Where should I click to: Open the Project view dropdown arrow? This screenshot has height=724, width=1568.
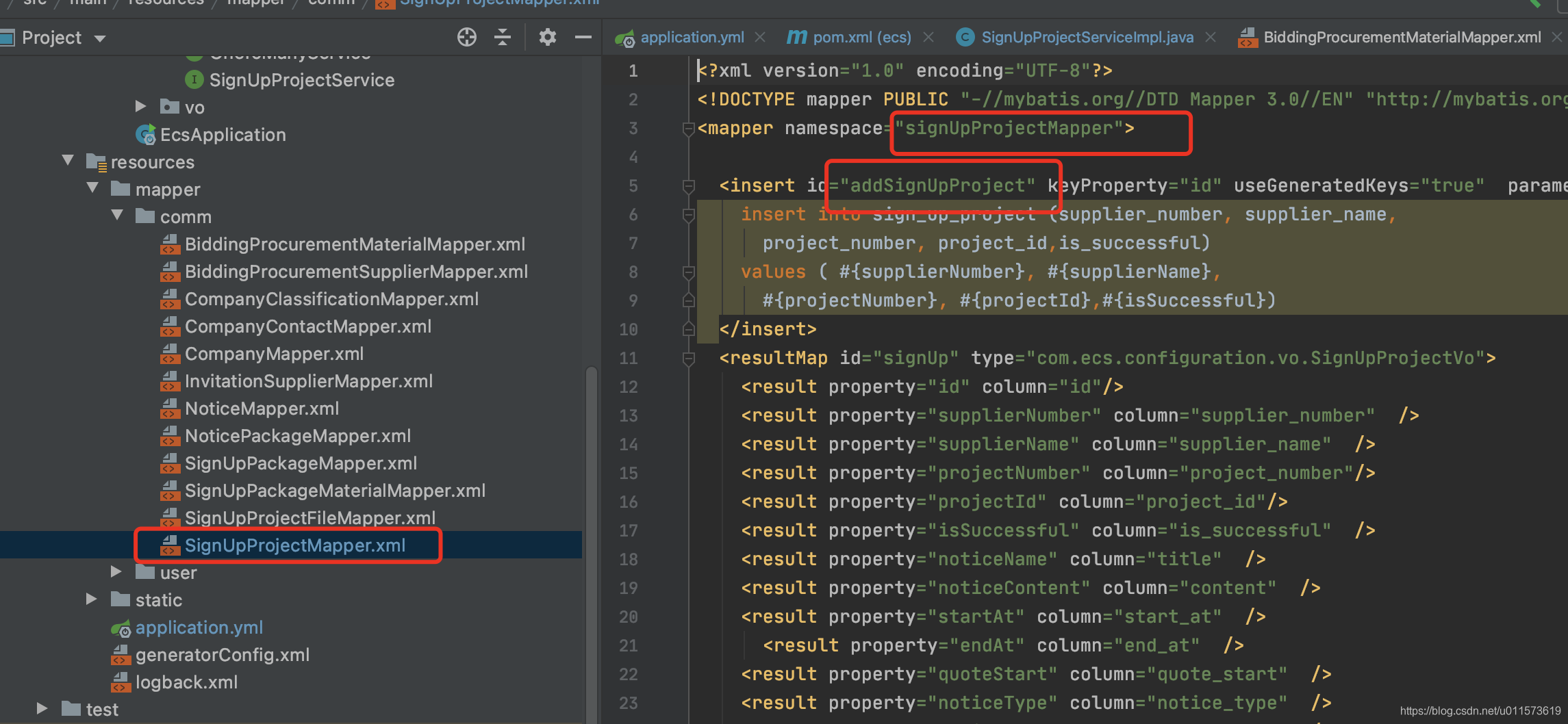click(x=99, y=38)
